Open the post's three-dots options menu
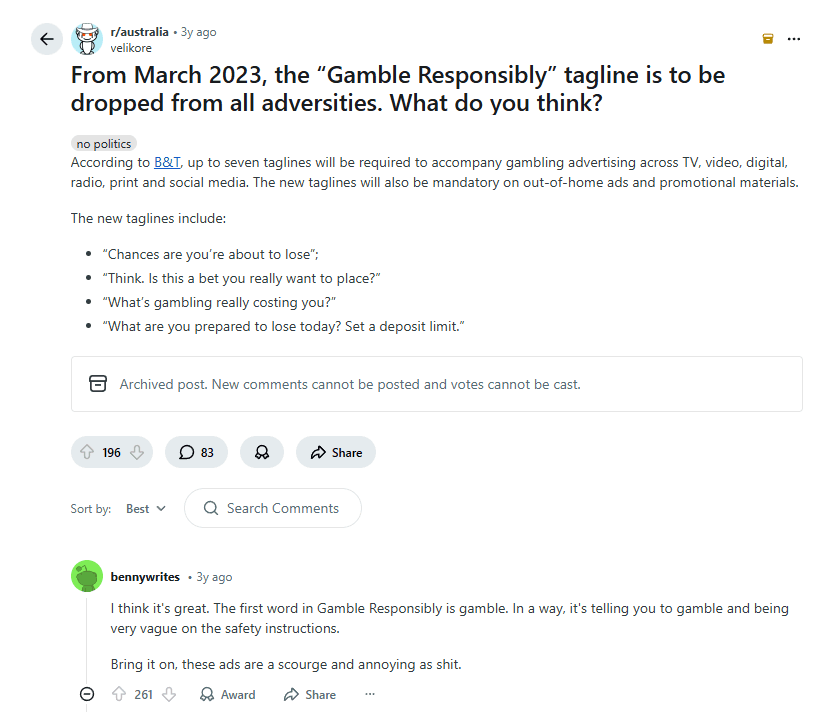This screenshot has height=712, width=819. pos(794,39)
